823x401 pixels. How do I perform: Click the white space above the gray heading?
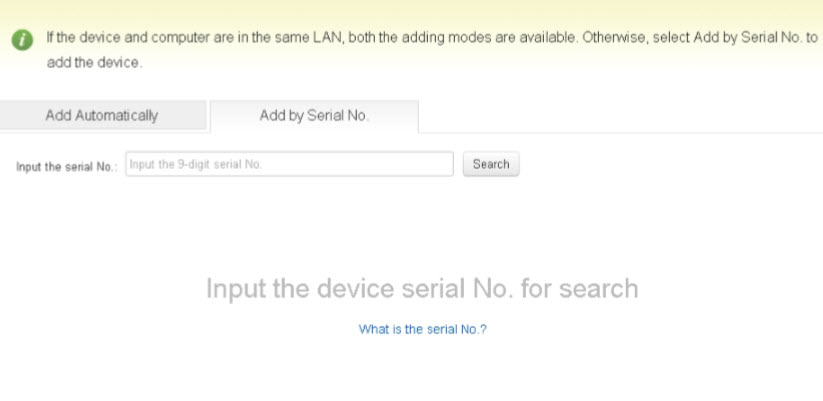click(421, 230)
